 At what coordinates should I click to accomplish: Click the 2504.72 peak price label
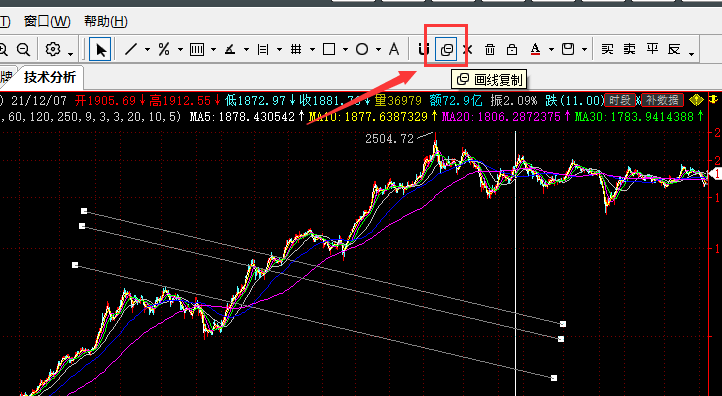[x=390, y=139]
